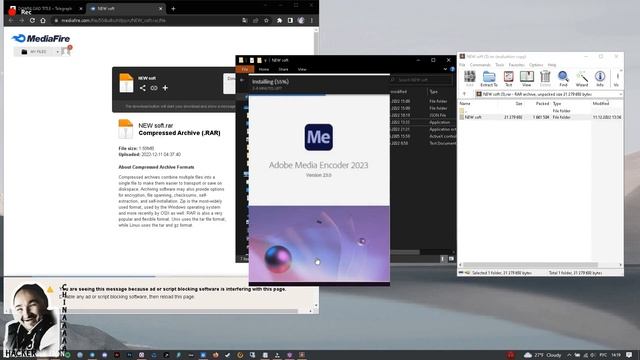The height and width of the screenshot is (360, 640).
Task: Expand the File Explorer ribbon chevron
Action: point(445,69)
